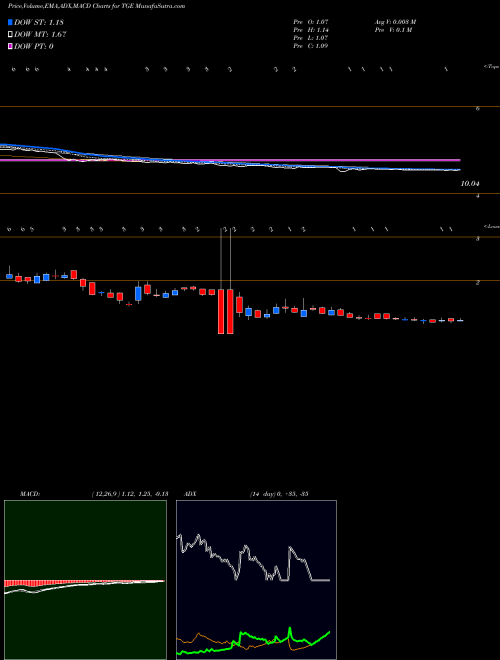This screenshot has width=500, height=660.
Task: Click the '<Lows' label on the right
Action: [x=492, y=227]
